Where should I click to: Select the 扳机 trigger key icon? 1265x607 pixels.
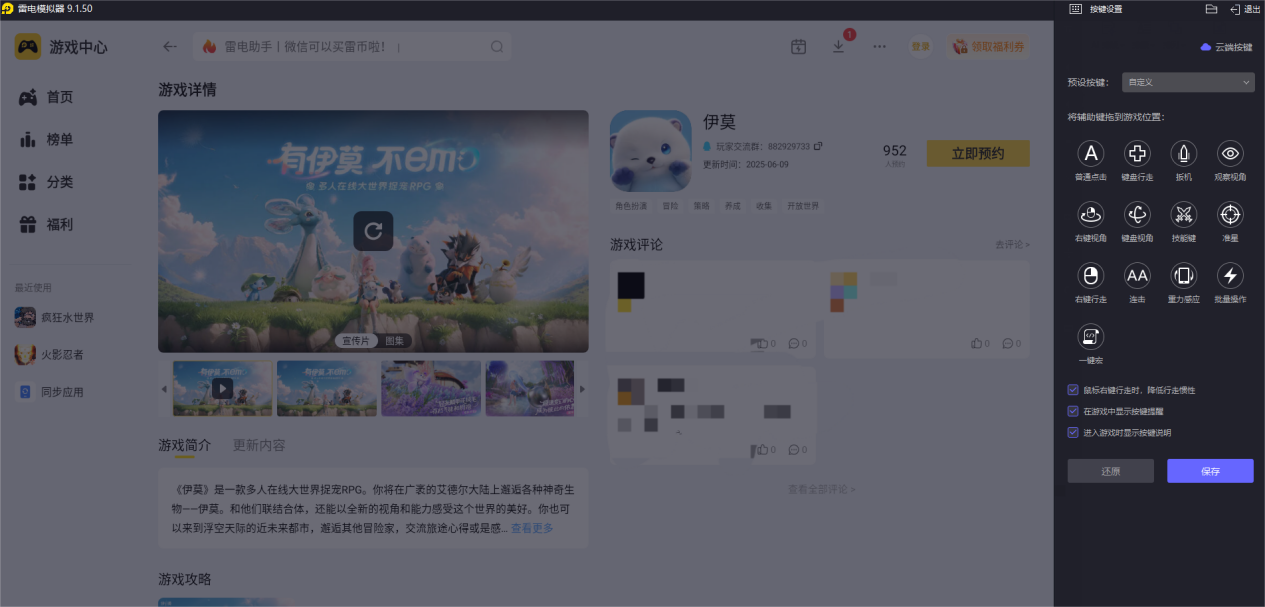point(1183,155)
